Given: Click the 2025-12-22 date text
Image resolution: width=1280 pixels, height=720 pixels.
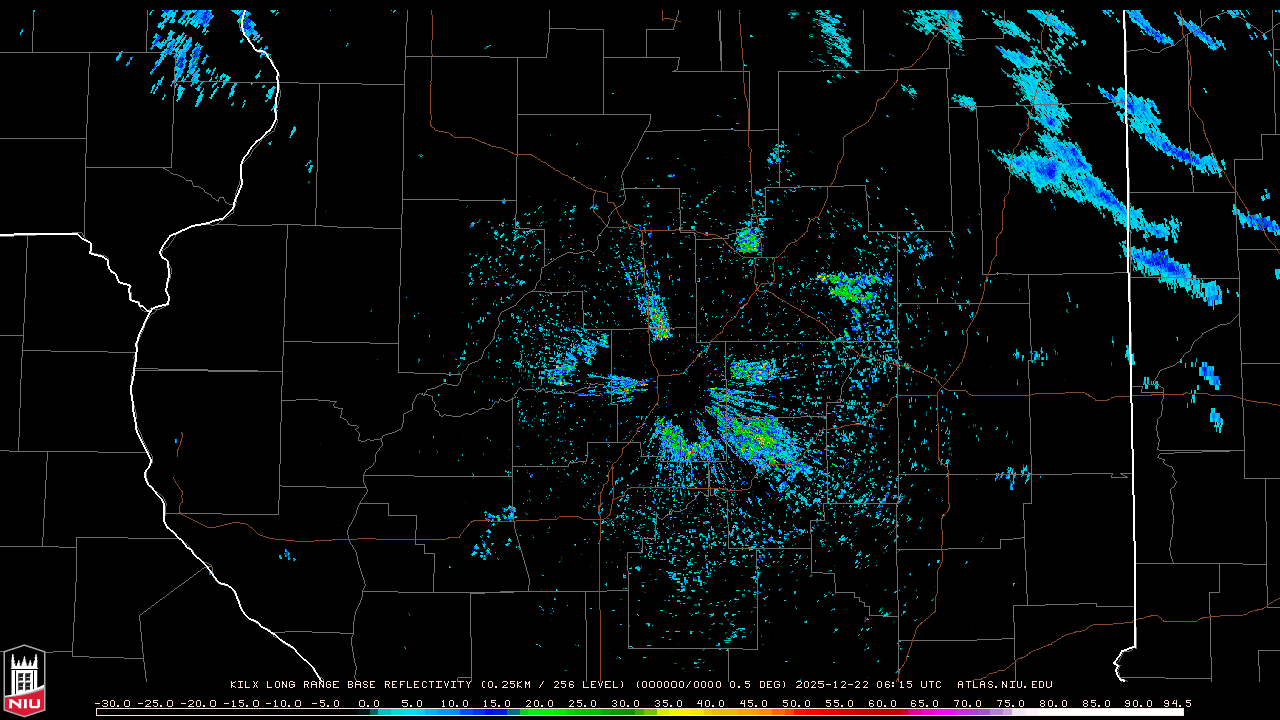Looking at the screenshot, I should [x=832, y=685].
